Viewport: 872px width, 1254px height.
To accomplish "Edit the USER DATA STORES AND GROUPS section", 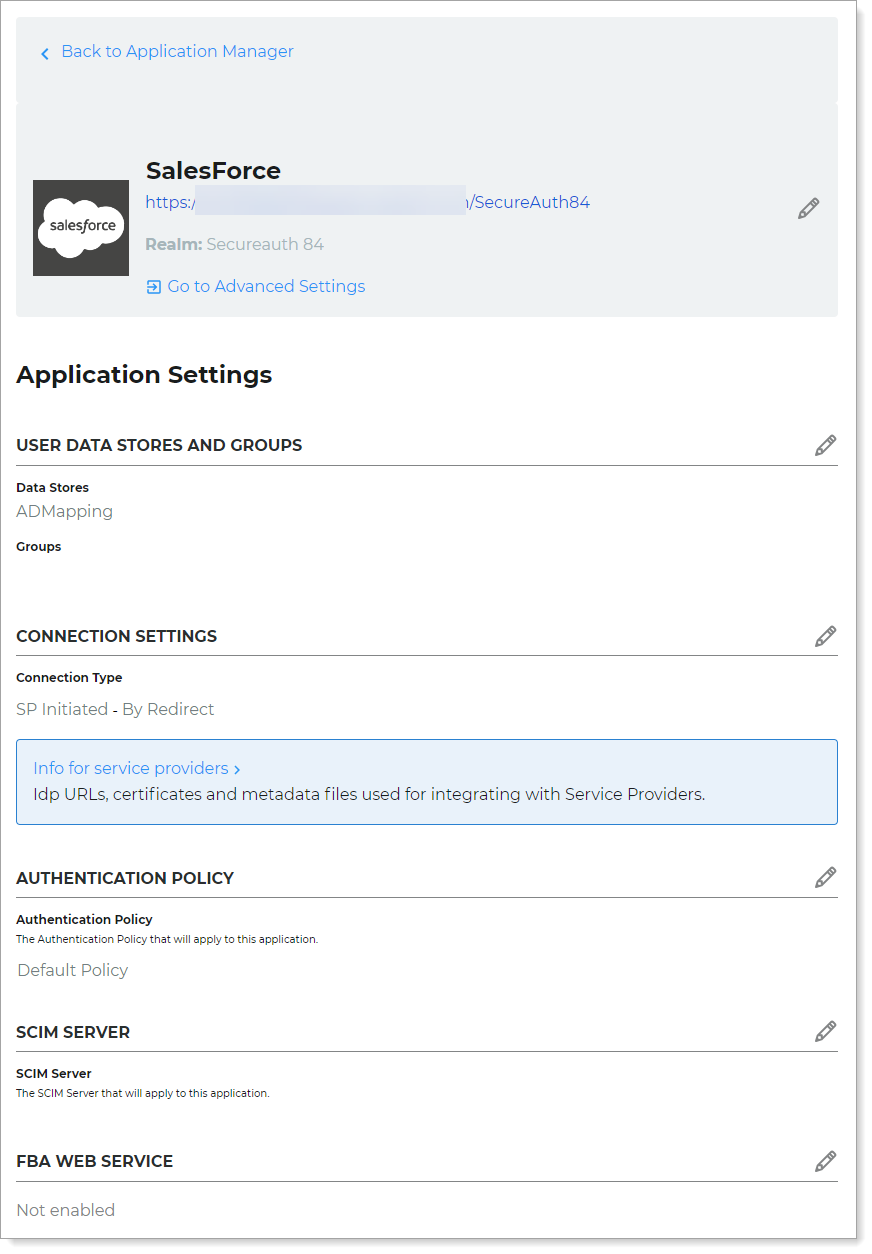I will click(825, 445).
